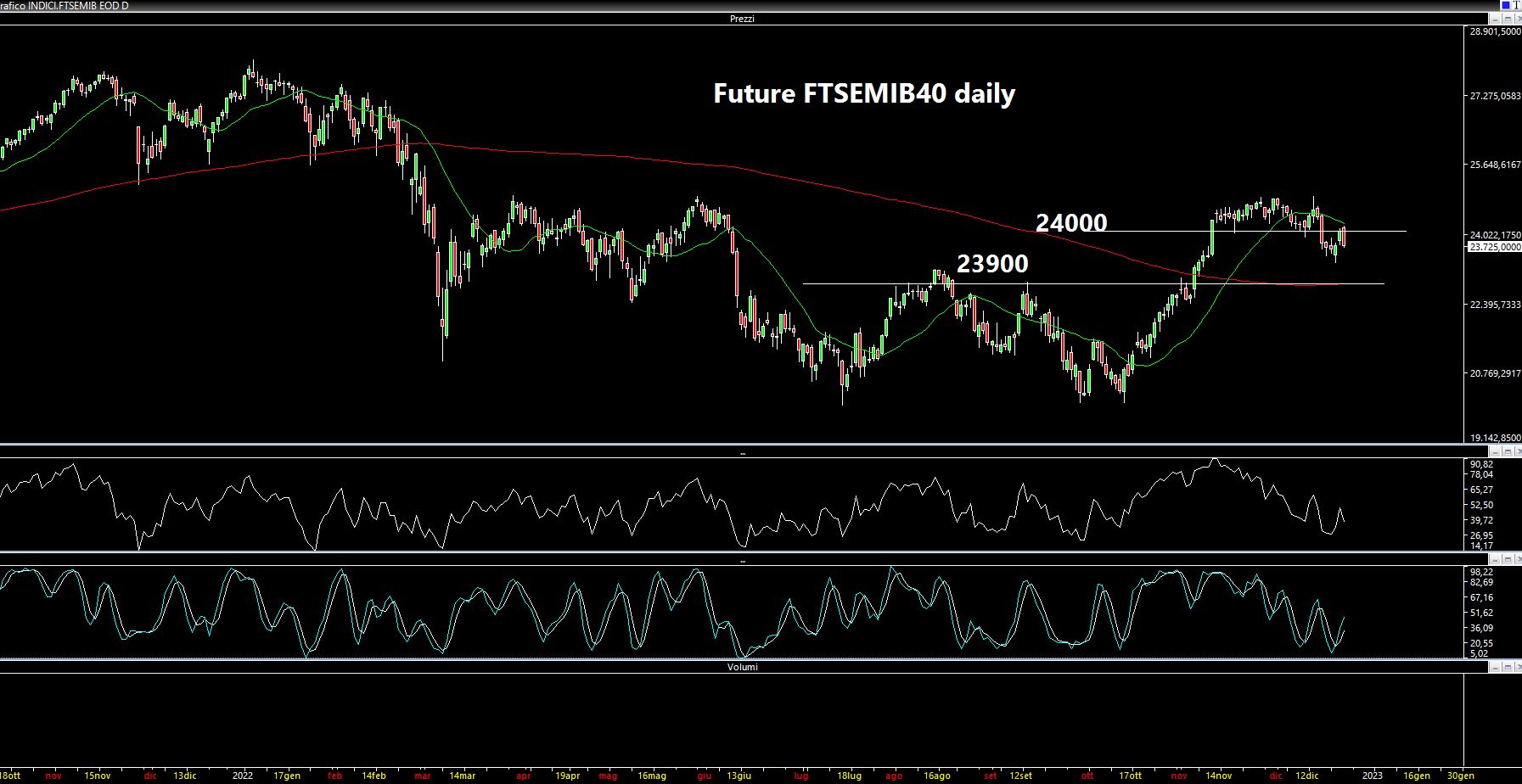Select the text annotation T tool
Image resolution: width=1522 pixels, height=784 pixels.
point(1516,5)
